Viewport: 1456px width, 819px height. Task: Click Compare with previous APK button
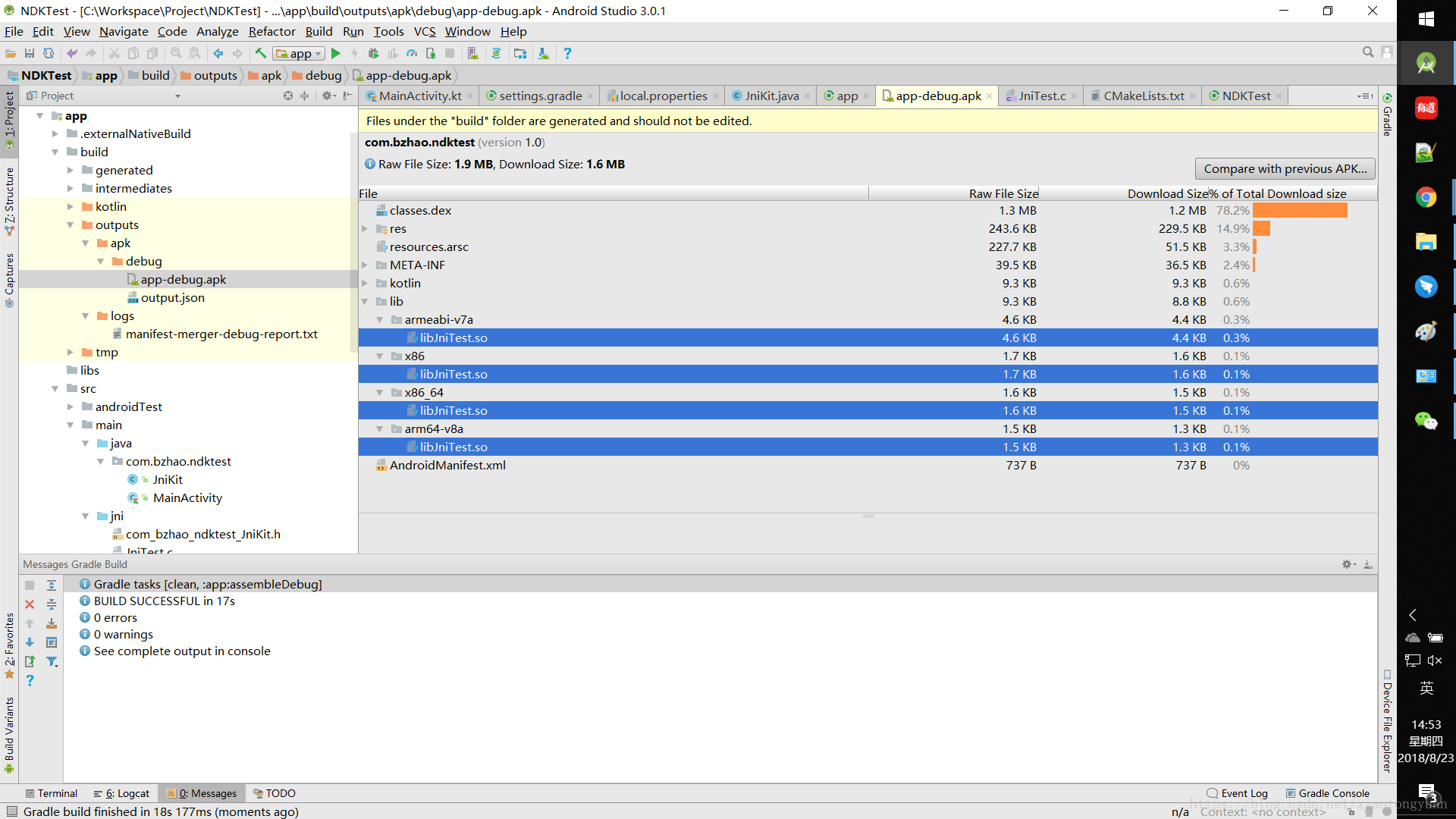click(x=1285, y=169)
